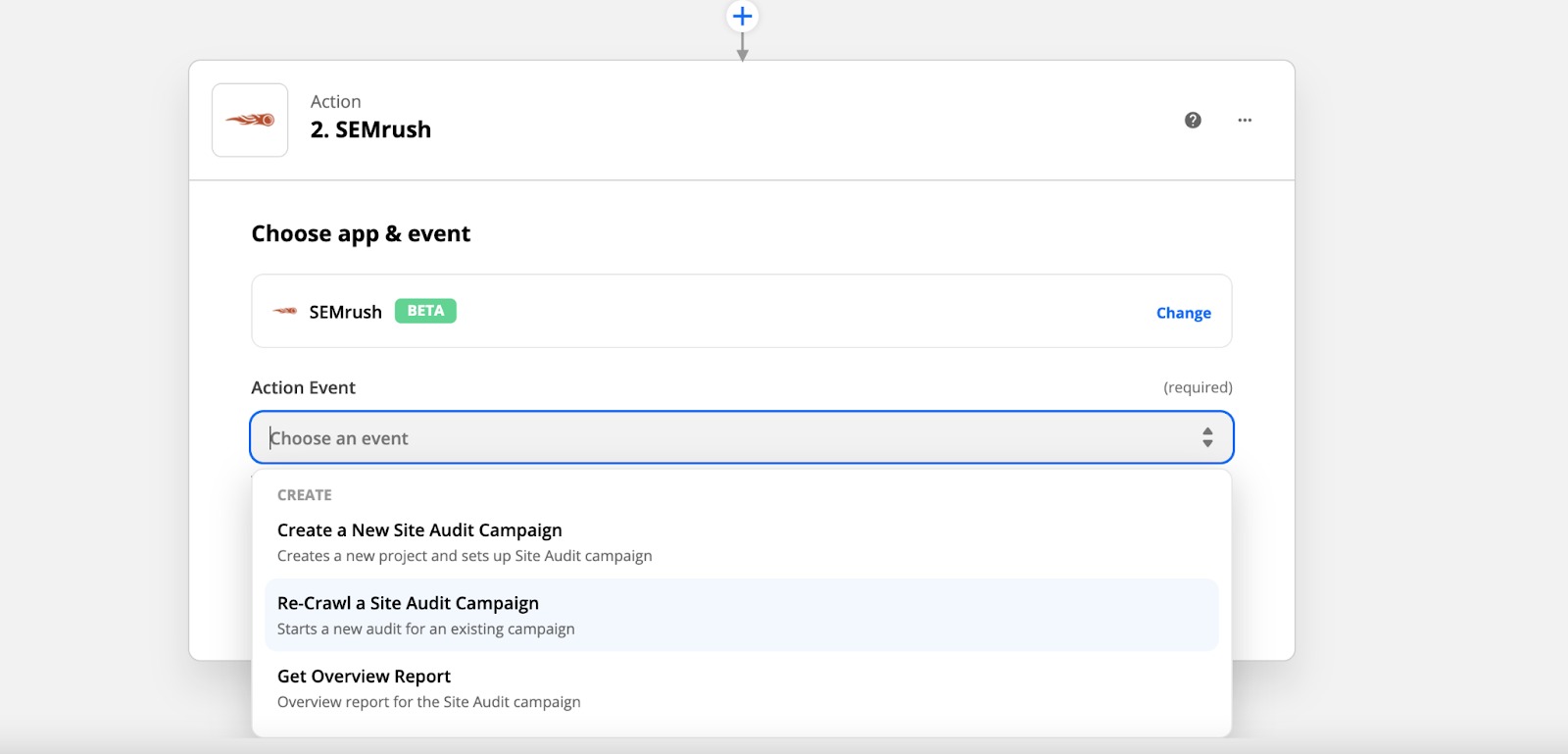
Task: Pick the Get Overview Report event
Action: coord(364,677)
